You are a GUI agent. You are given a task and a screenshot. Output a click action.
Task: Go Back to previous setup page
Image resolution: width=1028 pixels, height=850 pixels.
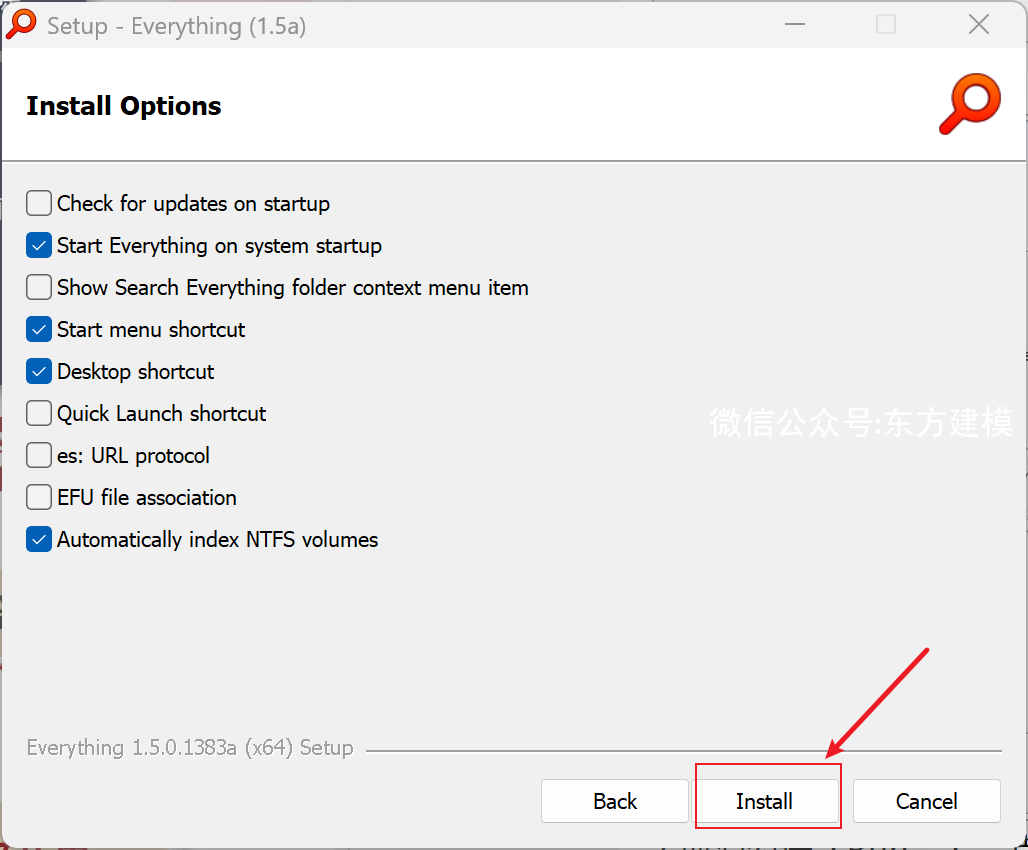tap(615, 801)
